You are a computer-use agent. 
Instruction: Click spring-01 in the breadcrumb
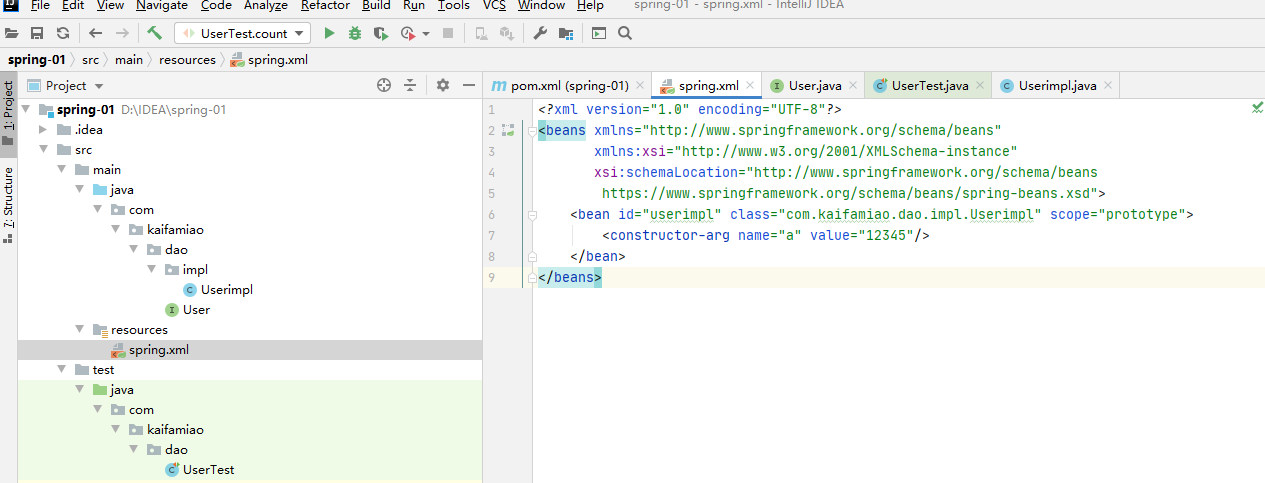36,60
